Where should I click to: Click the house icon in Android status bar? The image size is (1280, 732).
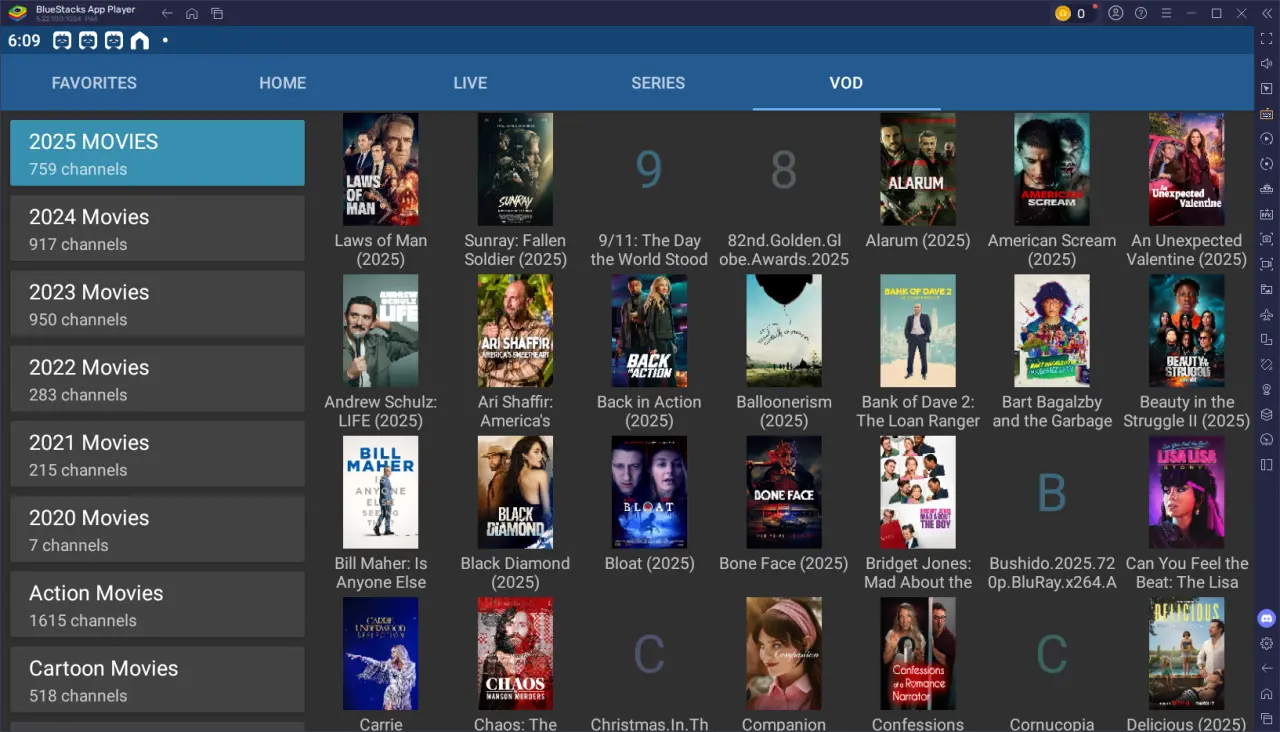pos(140,41)
